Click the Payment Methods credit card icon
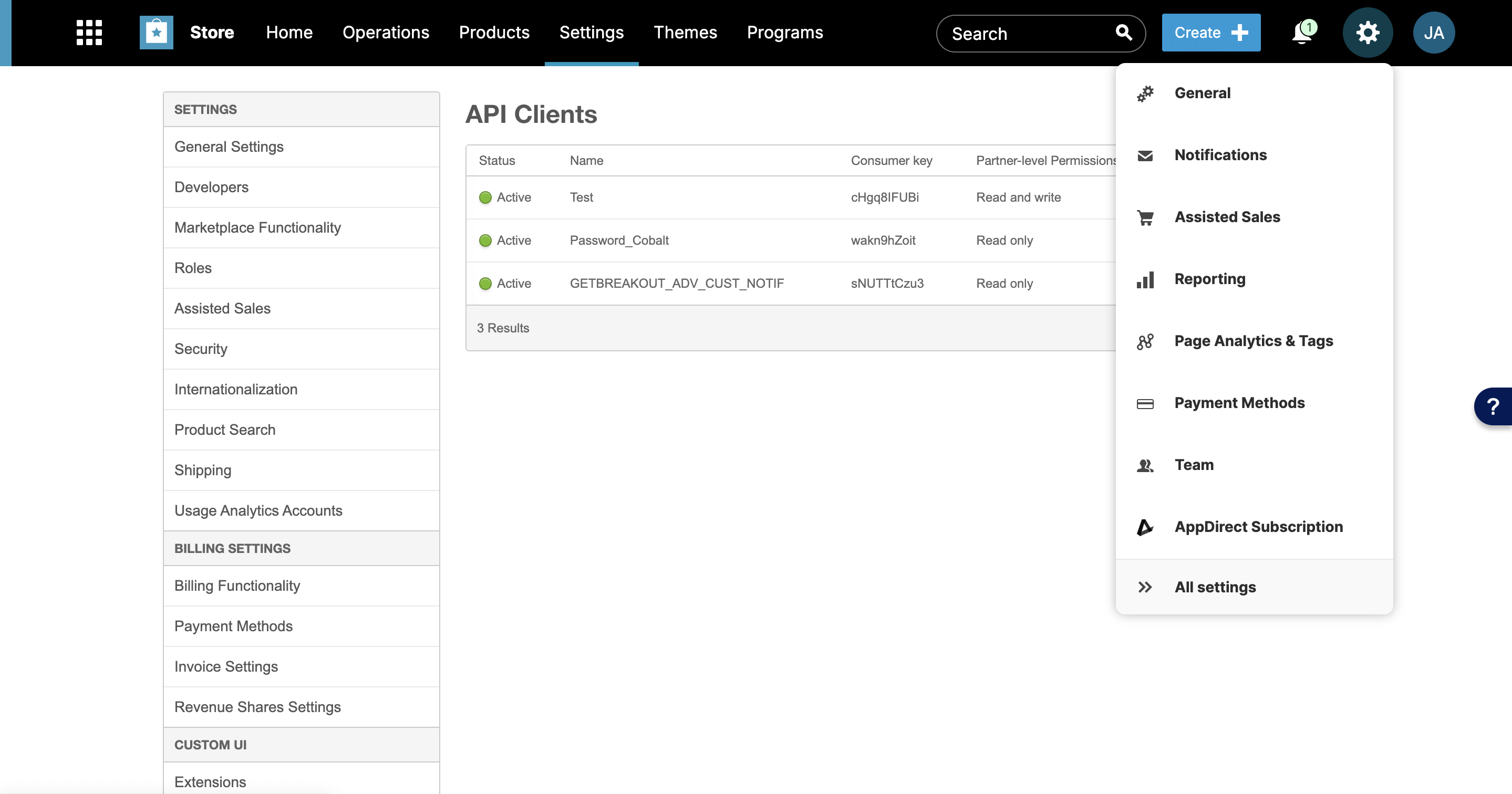Viewport: 1512px width, 794px height. click(x=1145, y=403)
